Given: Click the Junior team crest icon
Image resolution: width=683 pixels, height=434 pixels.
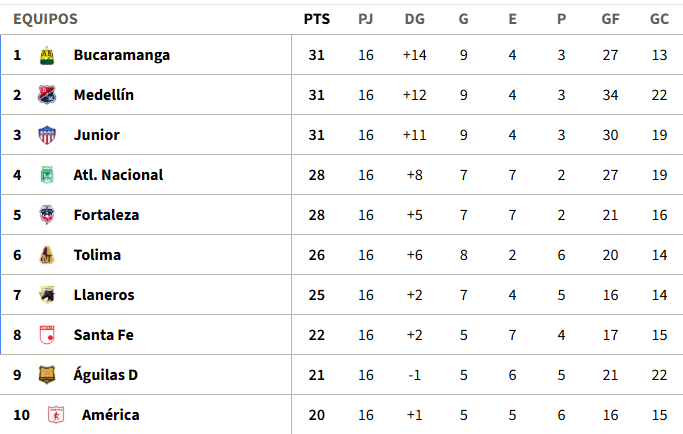Looking at the screenshot, I should 46,135.
